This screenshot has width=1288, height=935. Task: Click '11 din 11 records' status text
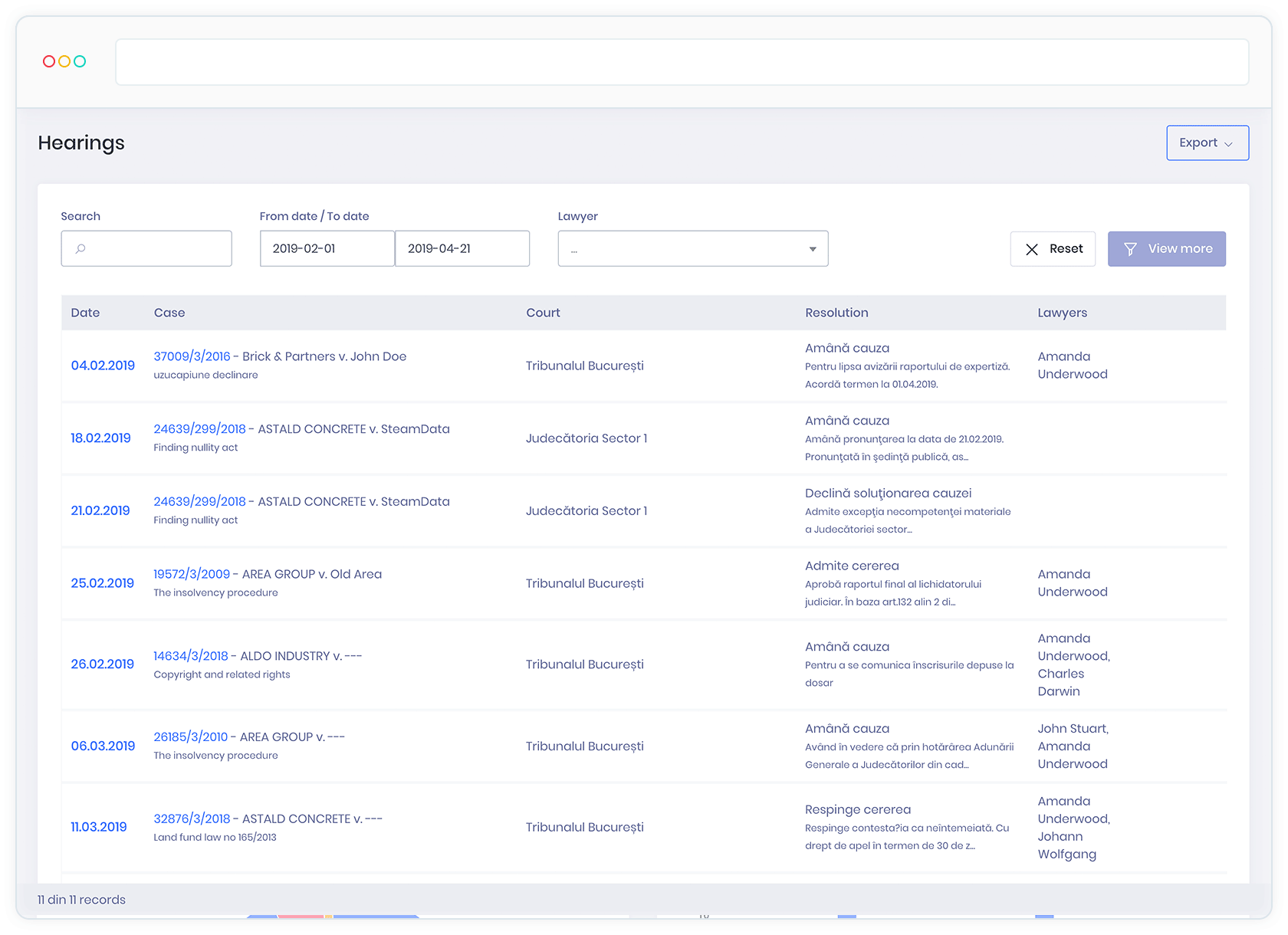(81, 900)
